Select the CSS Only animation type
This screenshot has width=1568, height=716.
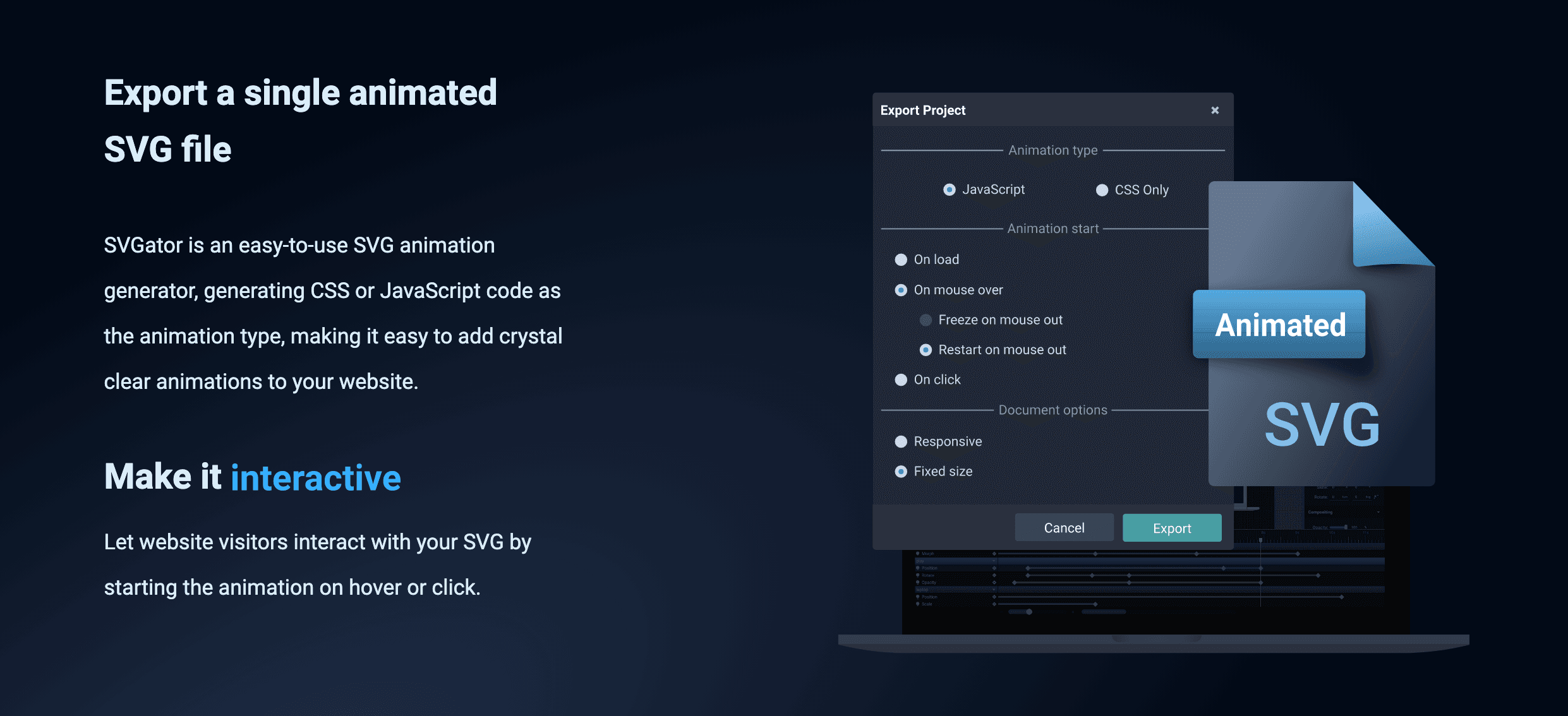pyautogui.click(x=1102, y=190)
